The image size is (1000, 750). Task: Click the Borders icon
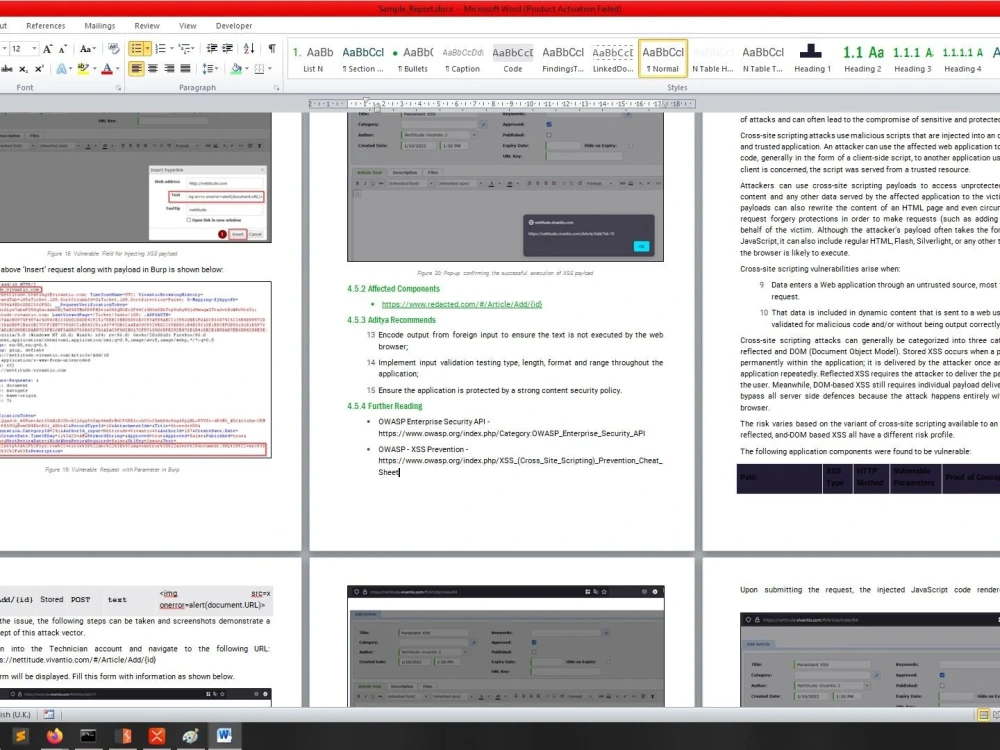(x=259, y=68)
